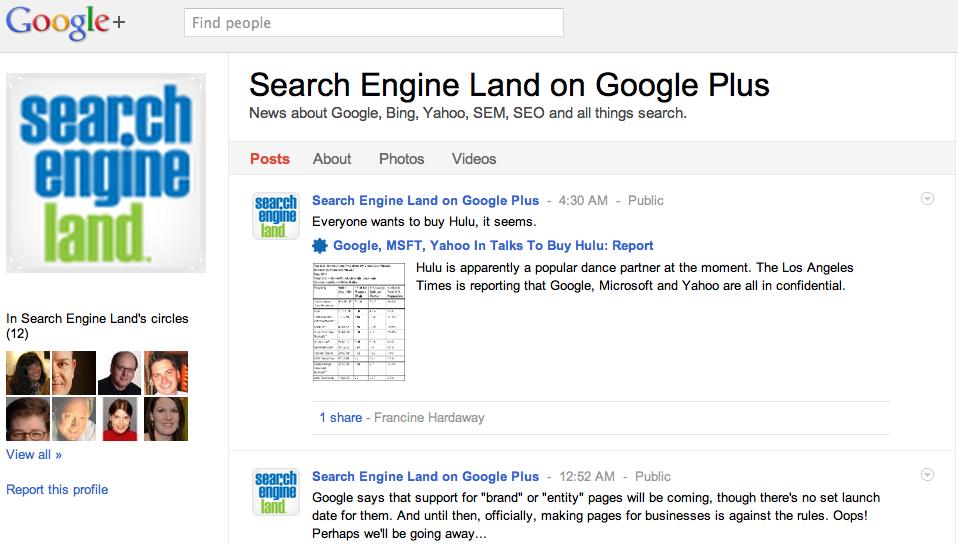This screenshot has height=544, width=958.
Task: Open the Google, MSFT, Yahoo Hulu report link
Action: pyautogui.click(x=493, y=246)
